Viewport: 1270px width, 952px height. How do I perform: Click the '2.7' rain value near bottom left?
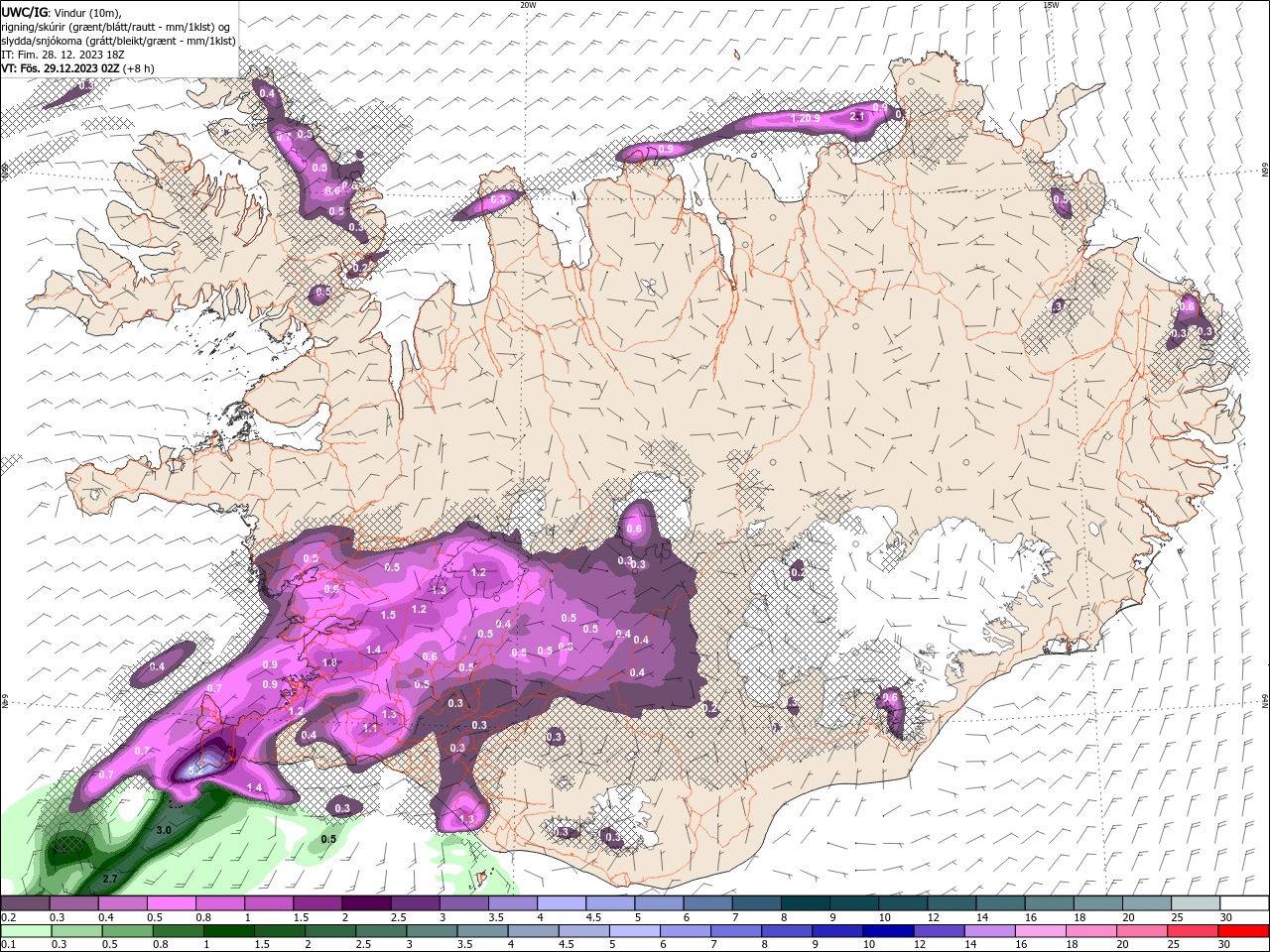tap(110, 879)
